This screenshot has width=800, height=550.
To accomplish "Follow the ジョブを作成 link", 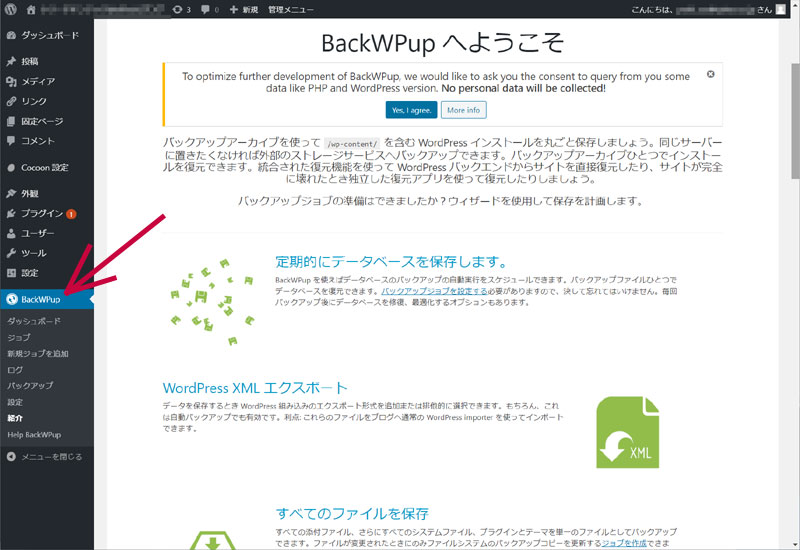I will (x=623, y=543).
